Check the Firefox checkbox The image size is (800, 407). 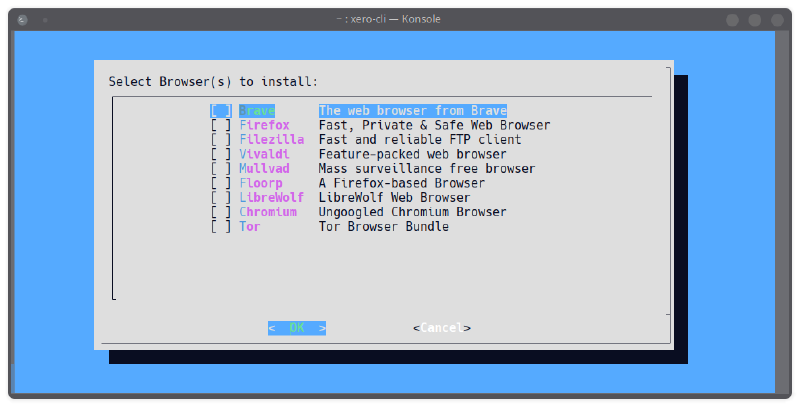pyautogui.click(x=221, y=125)
